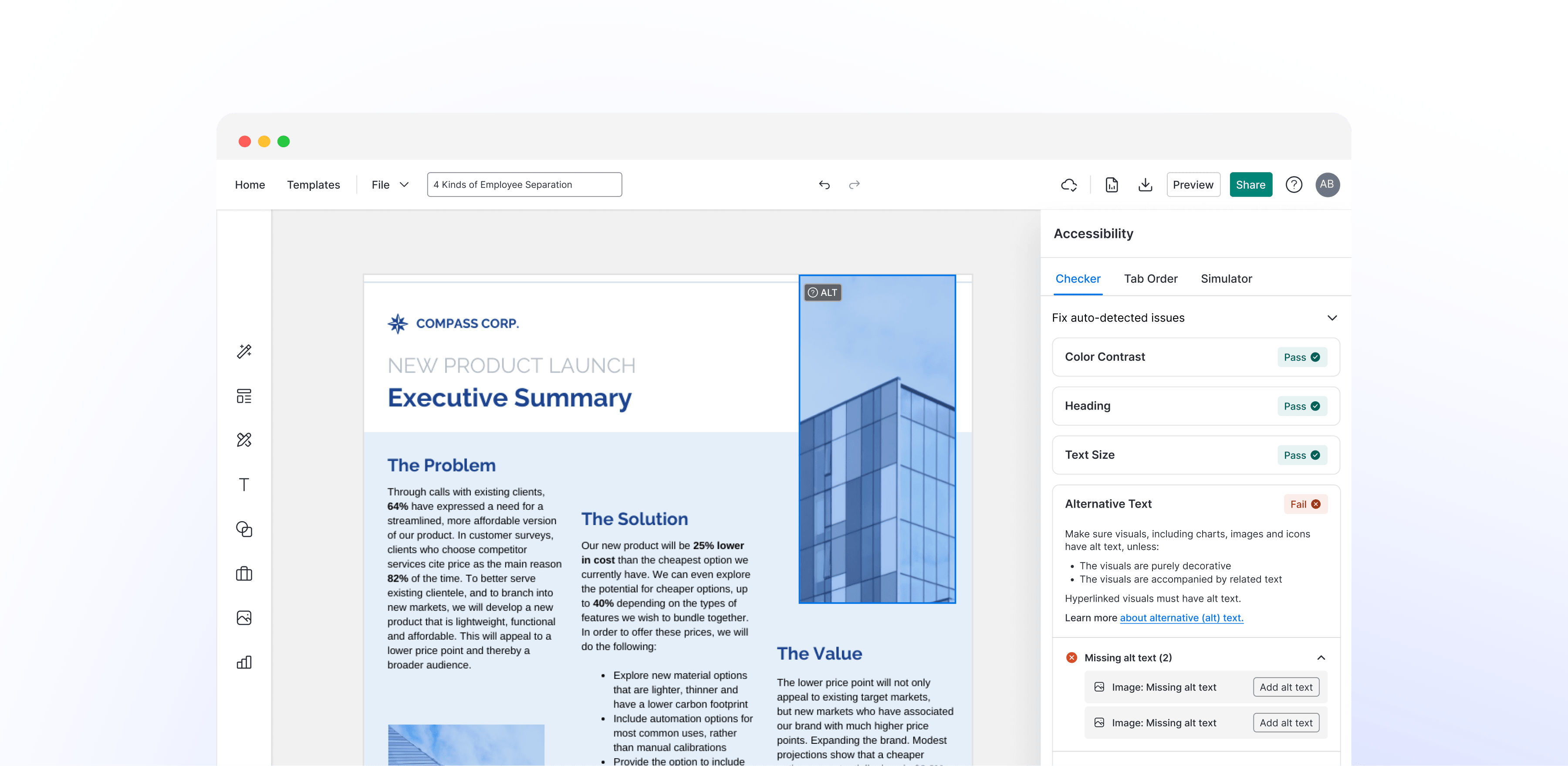Select the Text tool in sidebar
Viewport: 1568px width, 766px height.
(244, 484)
